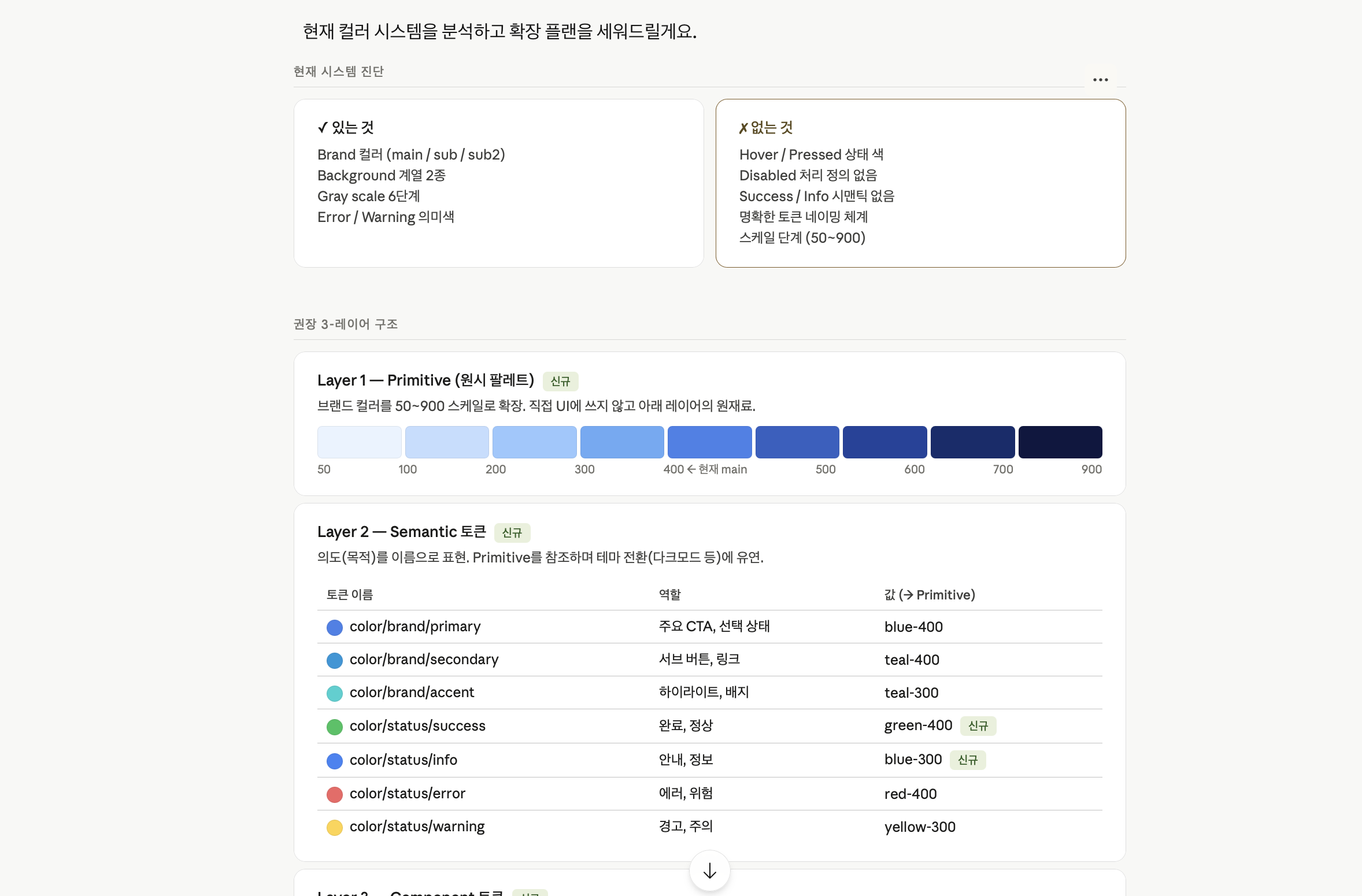Click the 신규 badge beside blue-300
1362x896 pixels.
(968, 760)
